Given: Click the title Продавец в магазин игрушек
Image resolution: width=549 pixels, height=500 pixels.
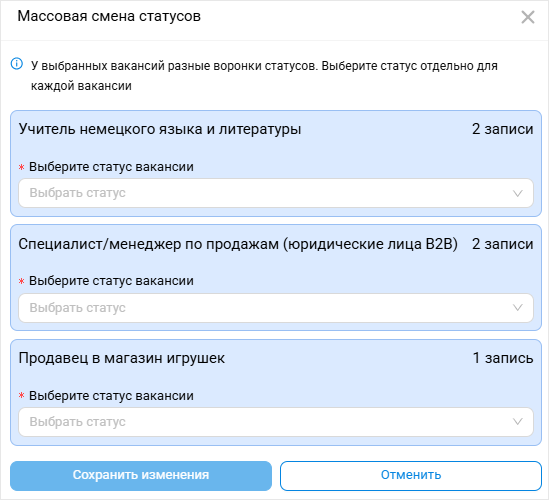Looking at the screenshot, I should [x=121, y=358].
